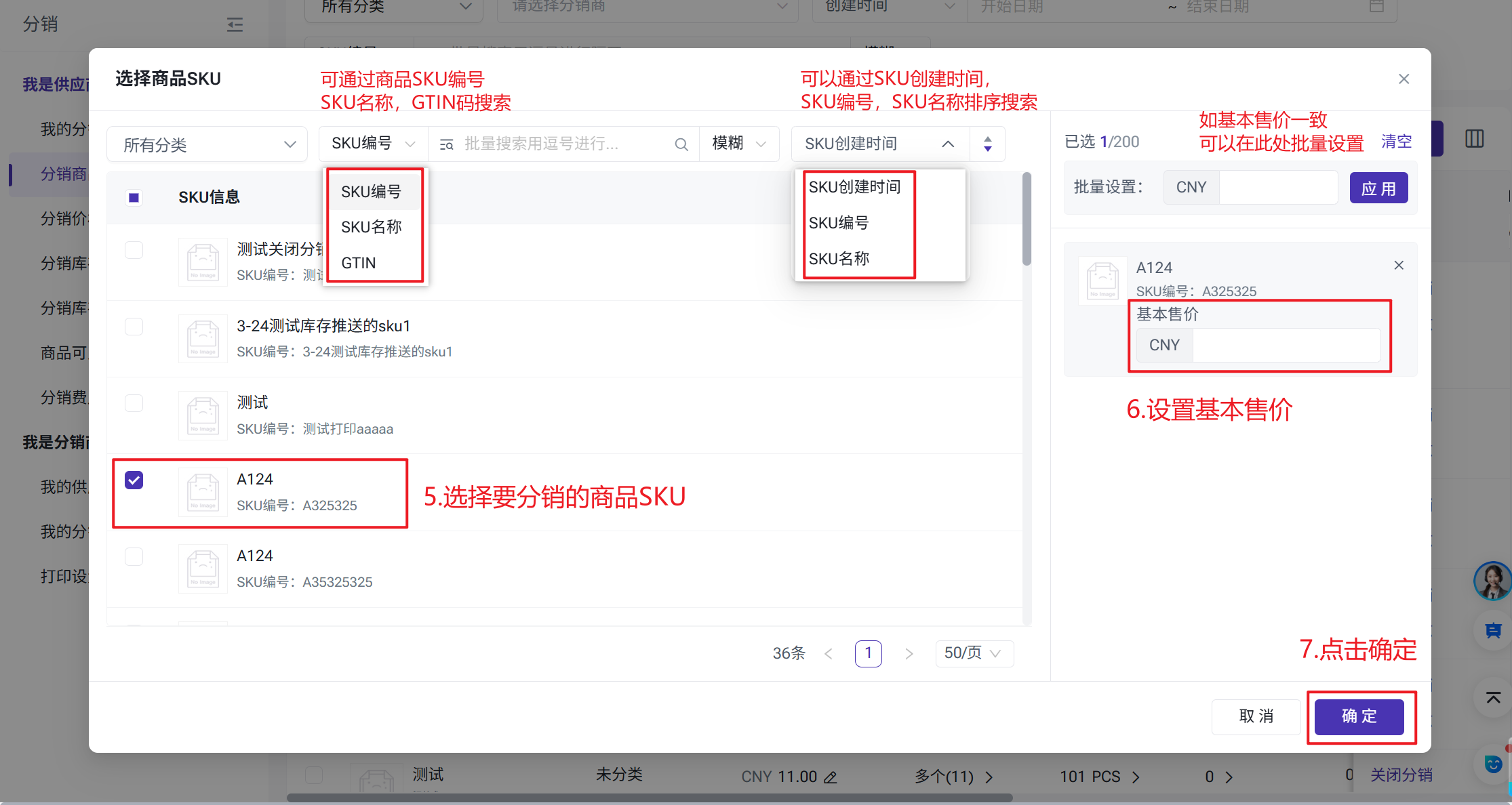Screen dimensions: 1512x805
Task: Click the search magnifier icon
Action: 681,144
